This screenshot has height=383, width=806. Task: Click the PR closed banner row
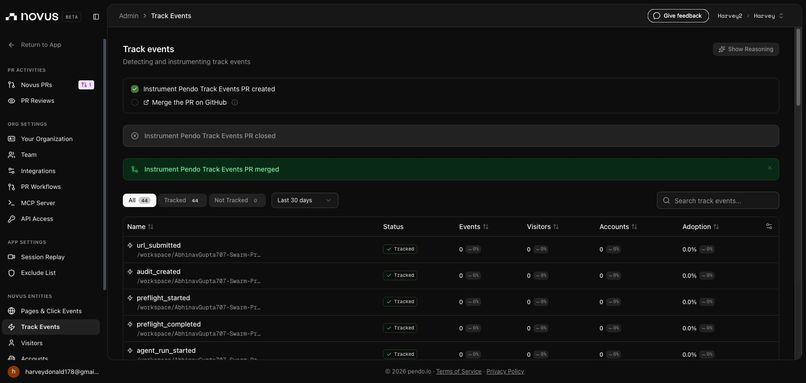tap(451, 136)
